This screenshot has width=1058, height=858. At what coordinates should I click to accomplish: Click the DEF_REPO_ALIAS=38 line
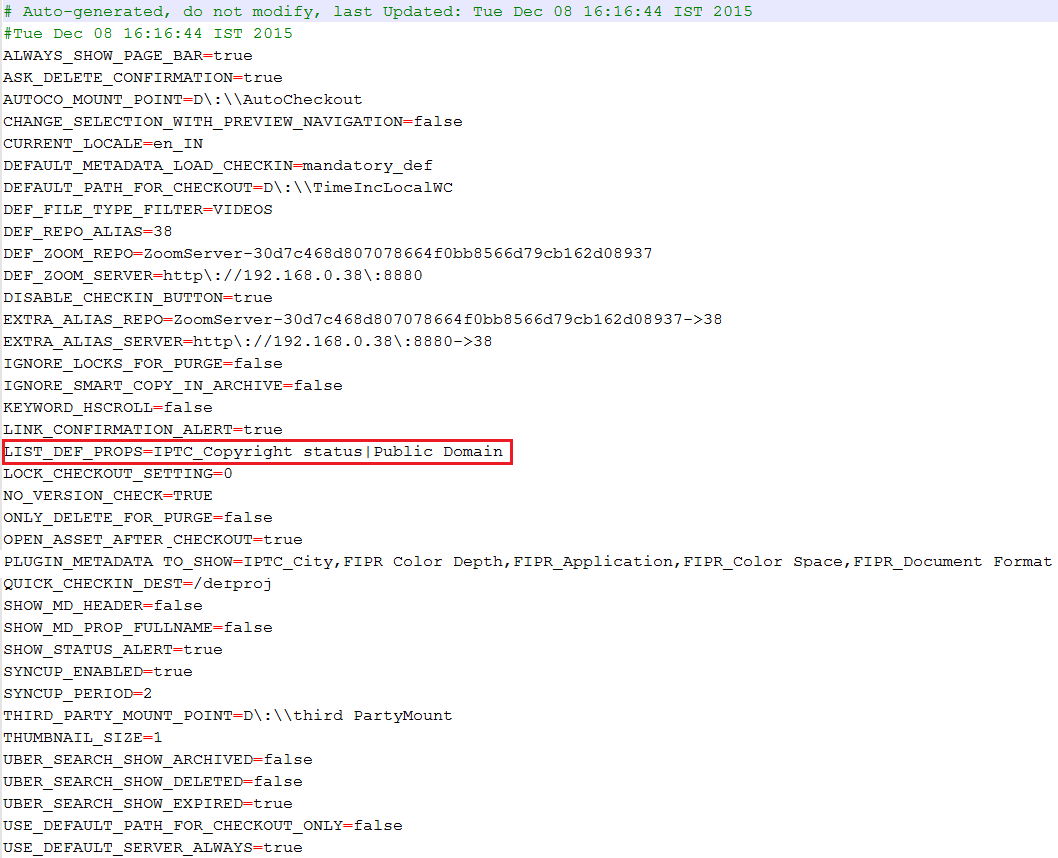tap(88, 231)
